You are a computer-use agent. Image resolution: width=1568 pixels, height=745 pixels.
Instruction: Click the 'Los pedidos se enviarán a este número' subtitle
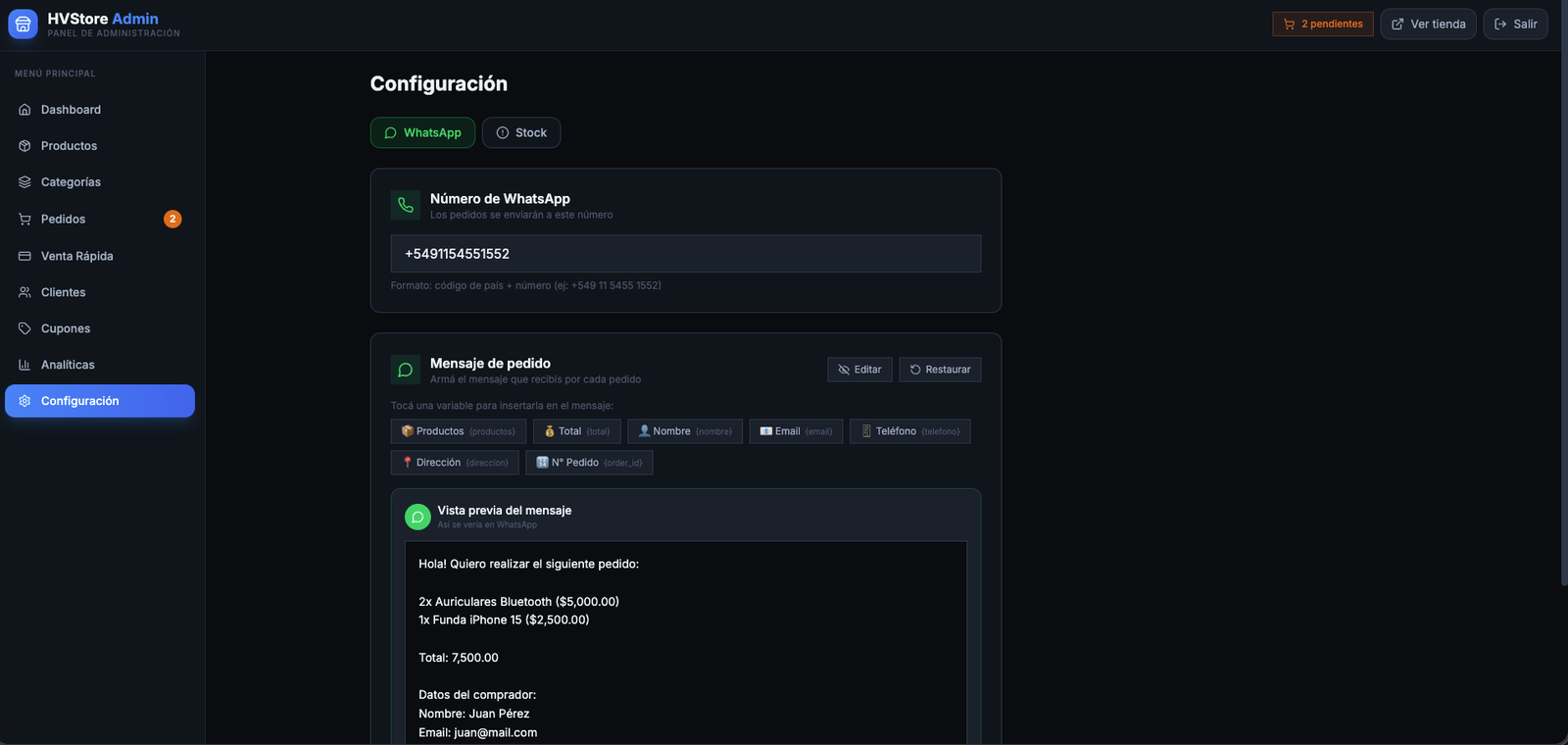(x=521, y=215)
